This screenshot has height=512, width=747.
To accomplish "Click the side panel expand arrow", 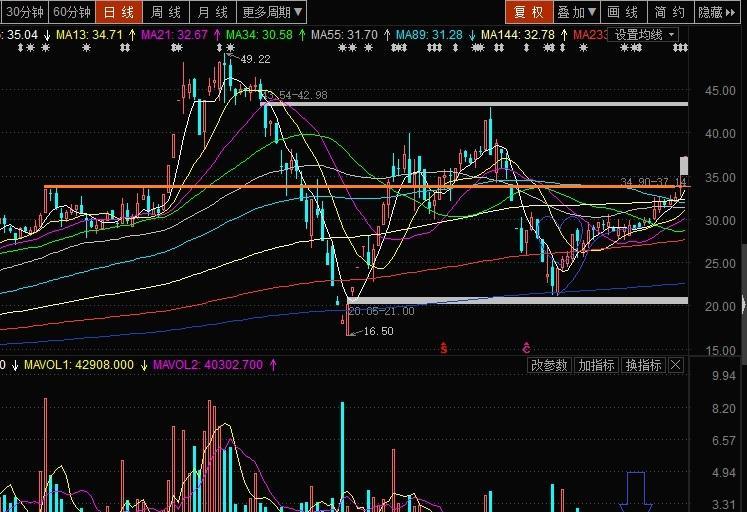I will [744, 304].
